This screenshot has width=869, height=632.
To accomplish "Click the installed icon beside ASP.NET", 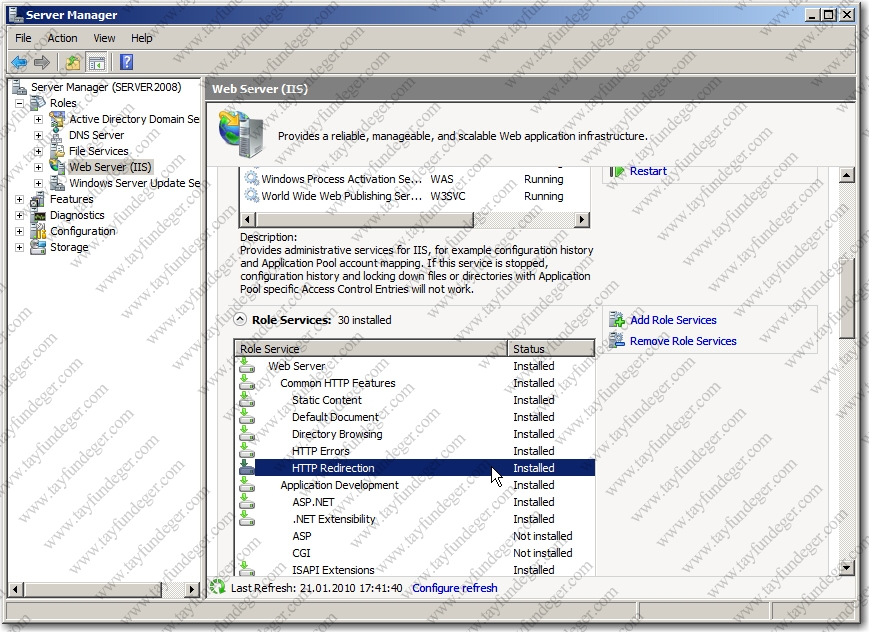I will click(247, 502).
